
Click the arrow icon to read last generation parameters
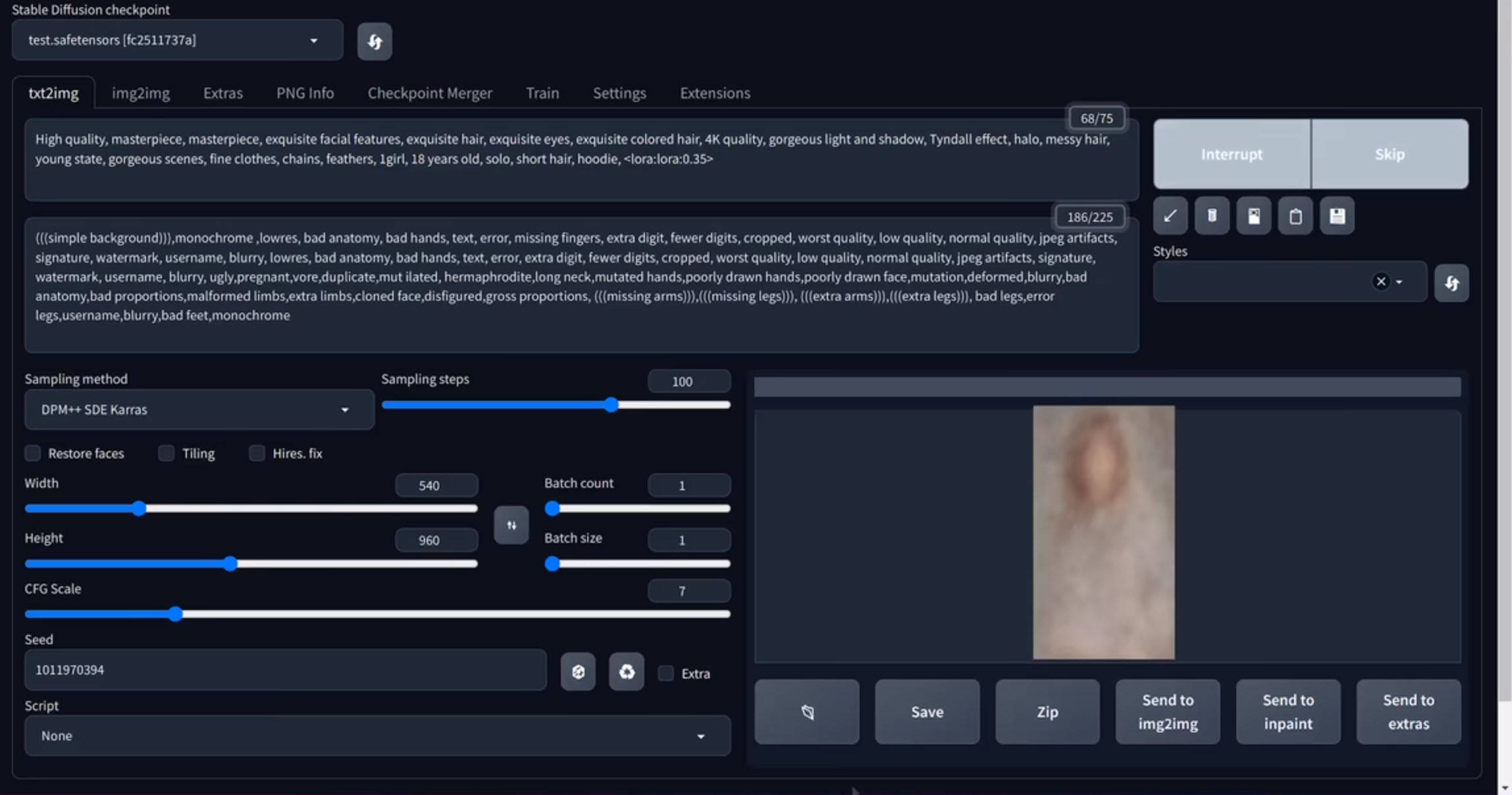click(1170, 216)
